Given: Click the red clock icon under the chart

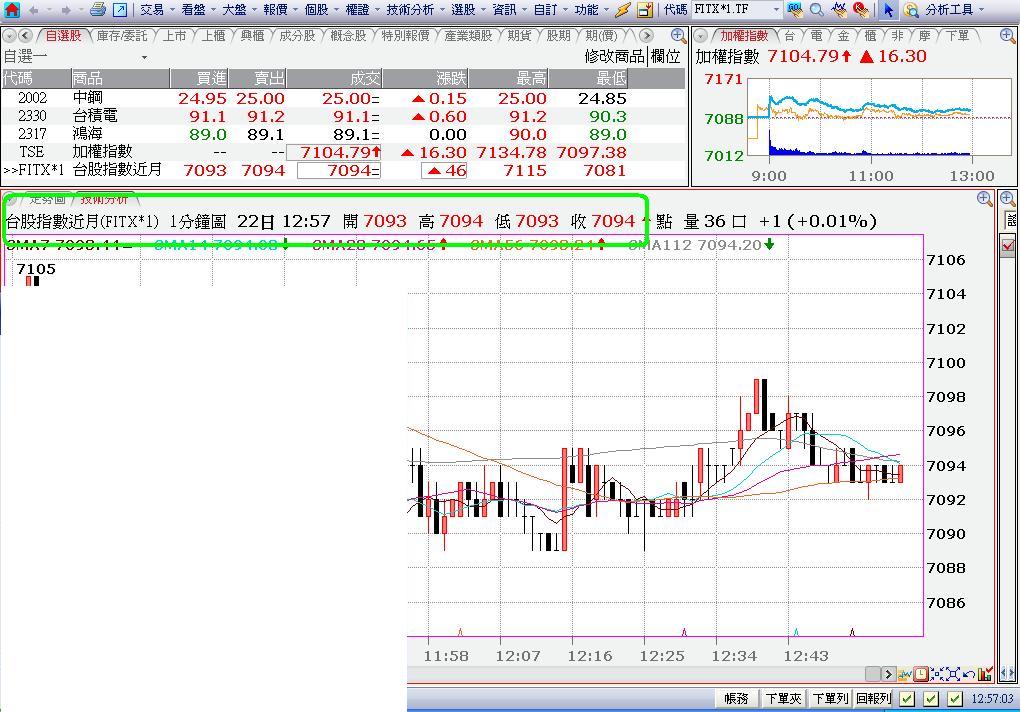Looking at the screenshot, I should pos(920,674).
